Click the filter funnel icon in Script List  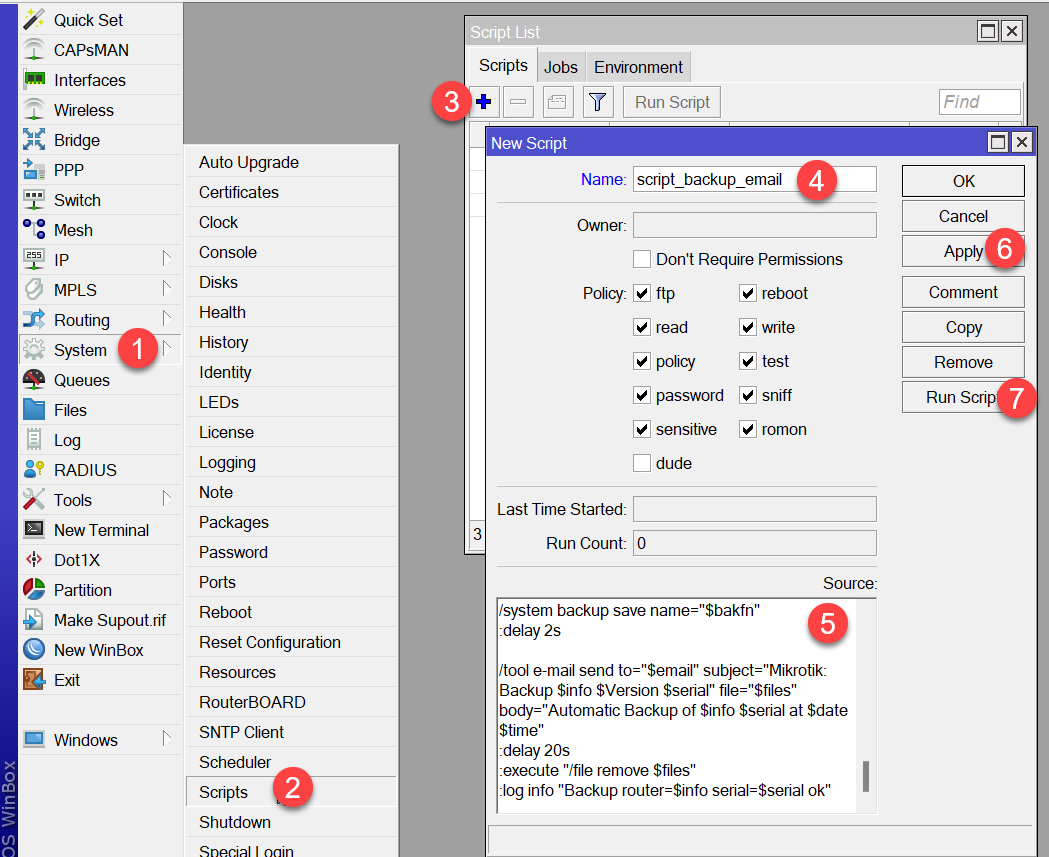pyautogui.click(x=597, y=101)
